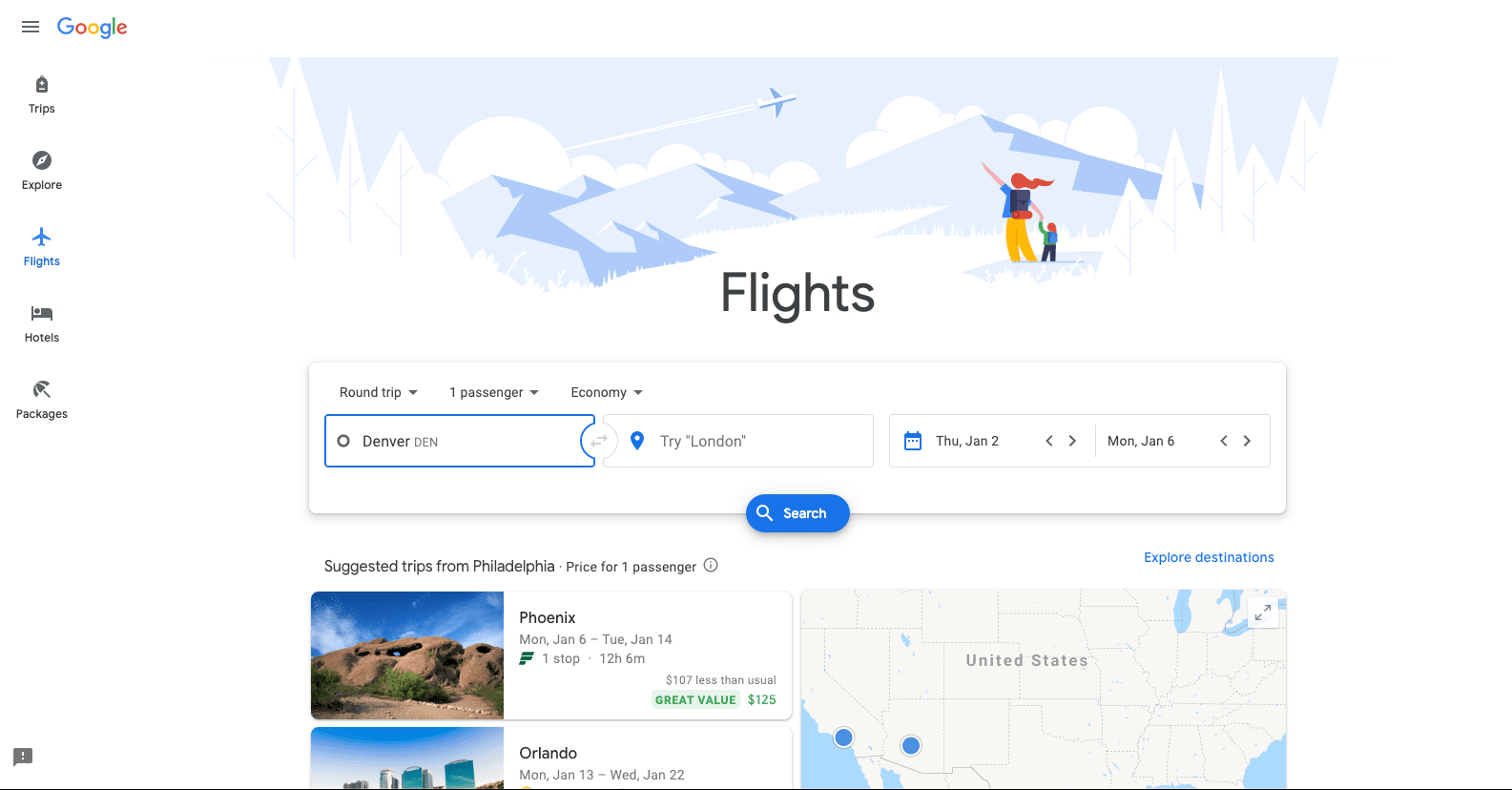Viewport: 1512px width, 790px height.
Task: Open Trips from the sidebar
Action: tap(42, 95)
